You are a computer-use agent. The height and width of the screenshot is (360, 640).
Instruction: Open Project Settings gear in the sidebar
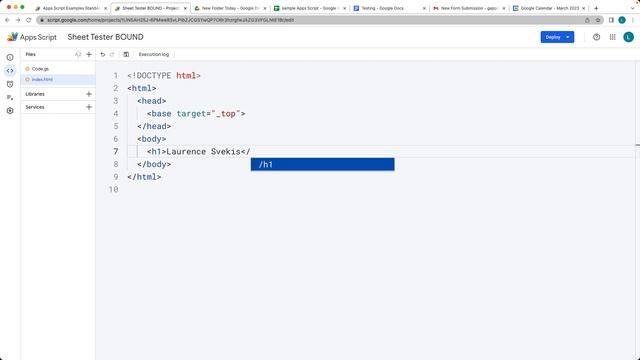[10, 111]
